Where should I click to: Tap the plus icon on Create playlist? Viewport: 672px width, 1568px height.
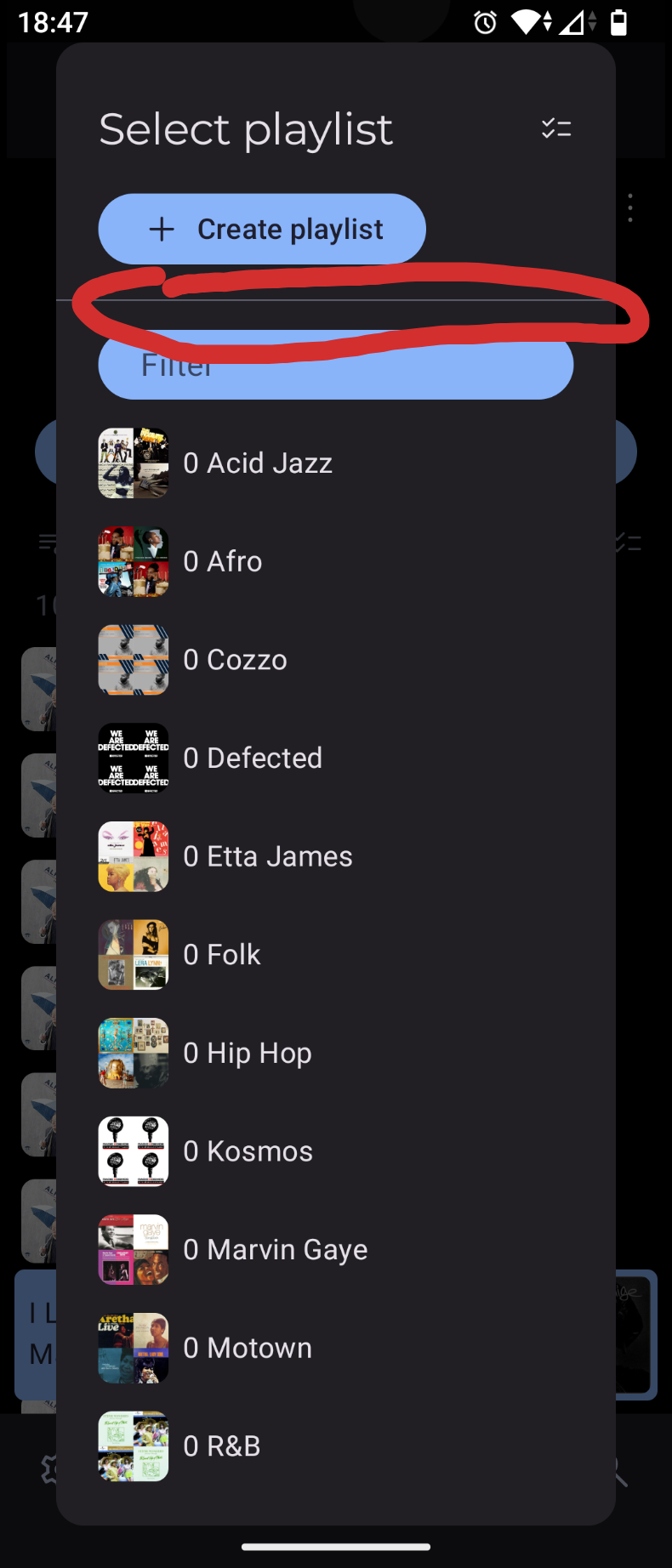[x=162, y=229]
